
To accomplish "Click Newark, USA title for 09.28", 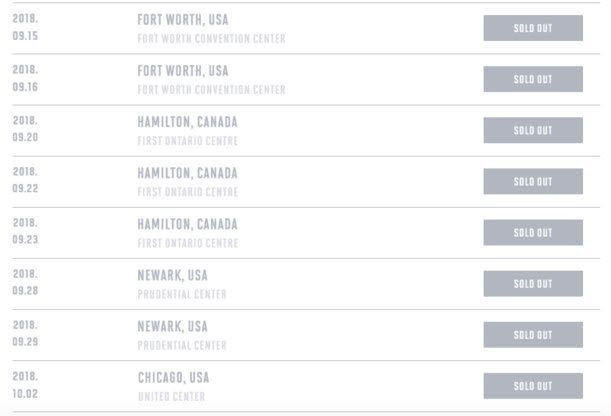I will coord(172,275).
